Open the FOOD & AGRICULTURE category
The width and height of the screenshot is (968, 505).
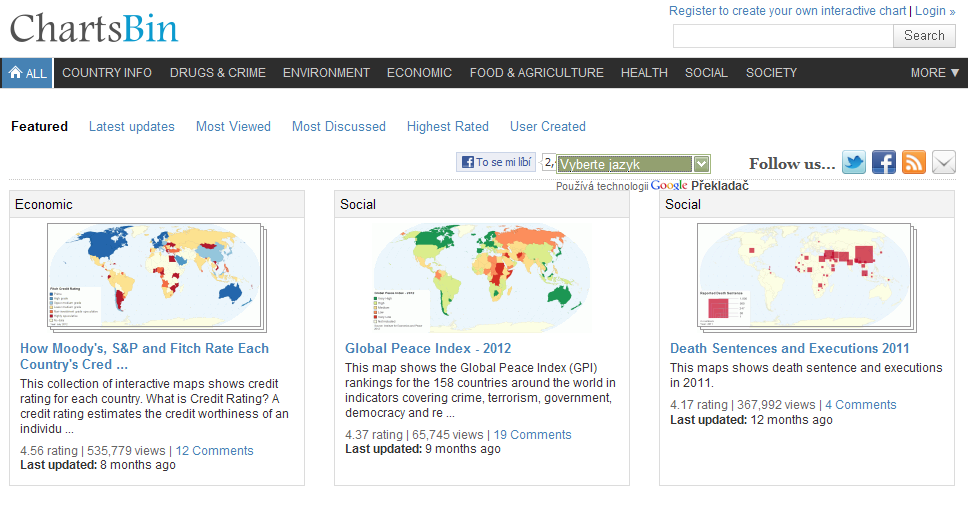tap(536, 73)
